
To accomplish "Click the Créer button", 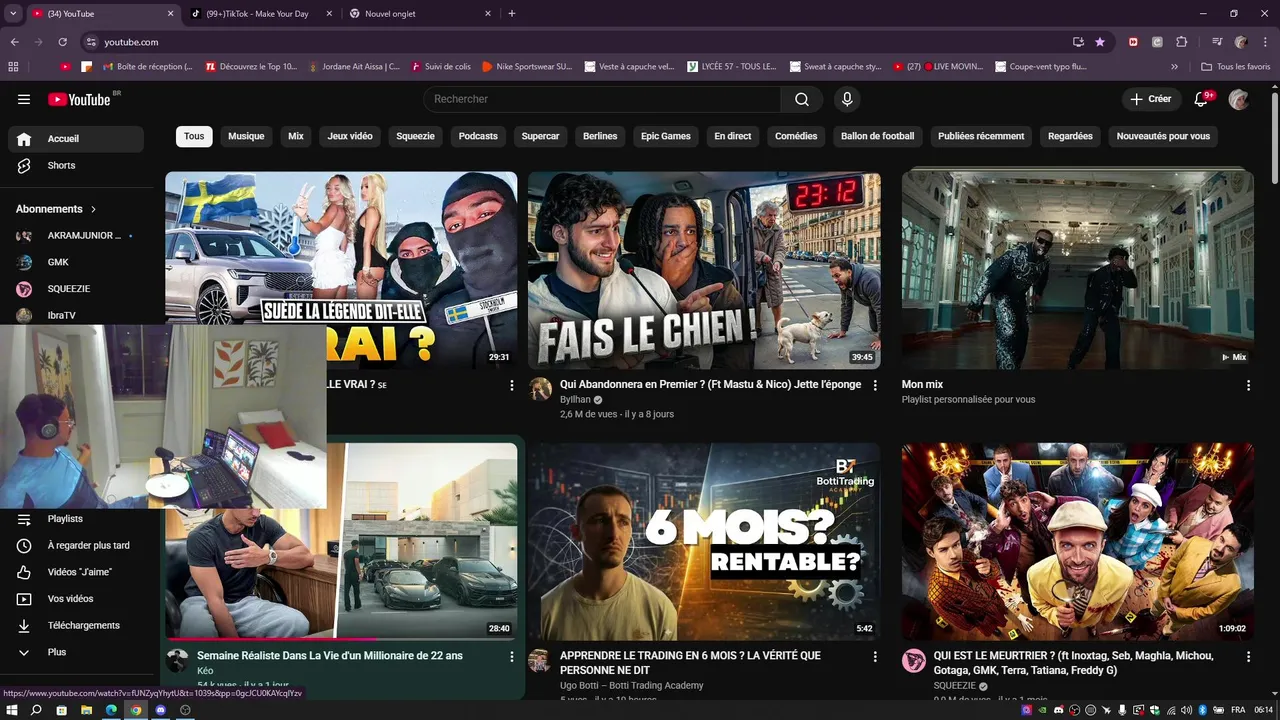I will coord(1151,99).
